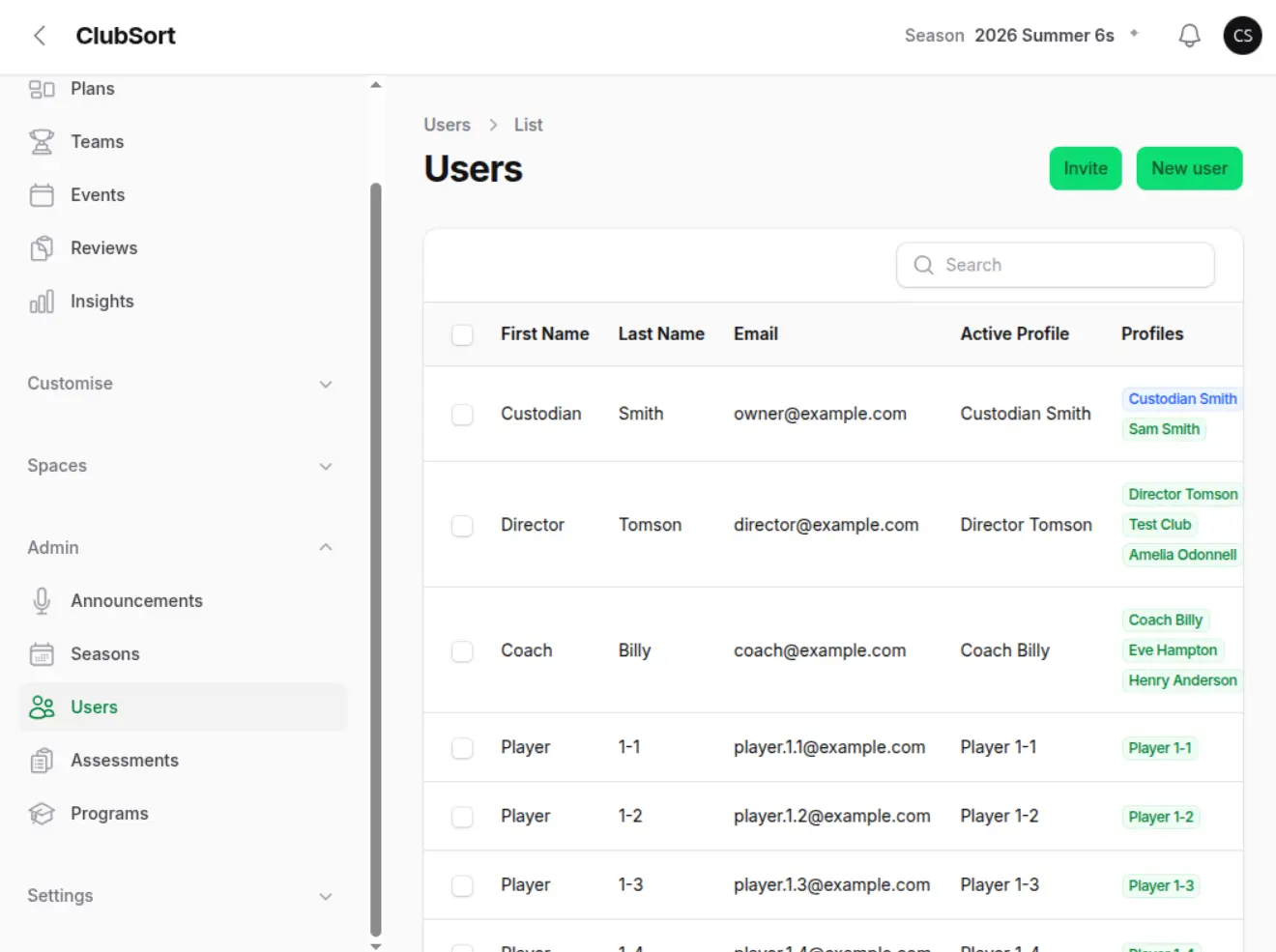Check the Director Tomson row checkbox
This screenshot has height=952, width=1276.
coord(462,526)
